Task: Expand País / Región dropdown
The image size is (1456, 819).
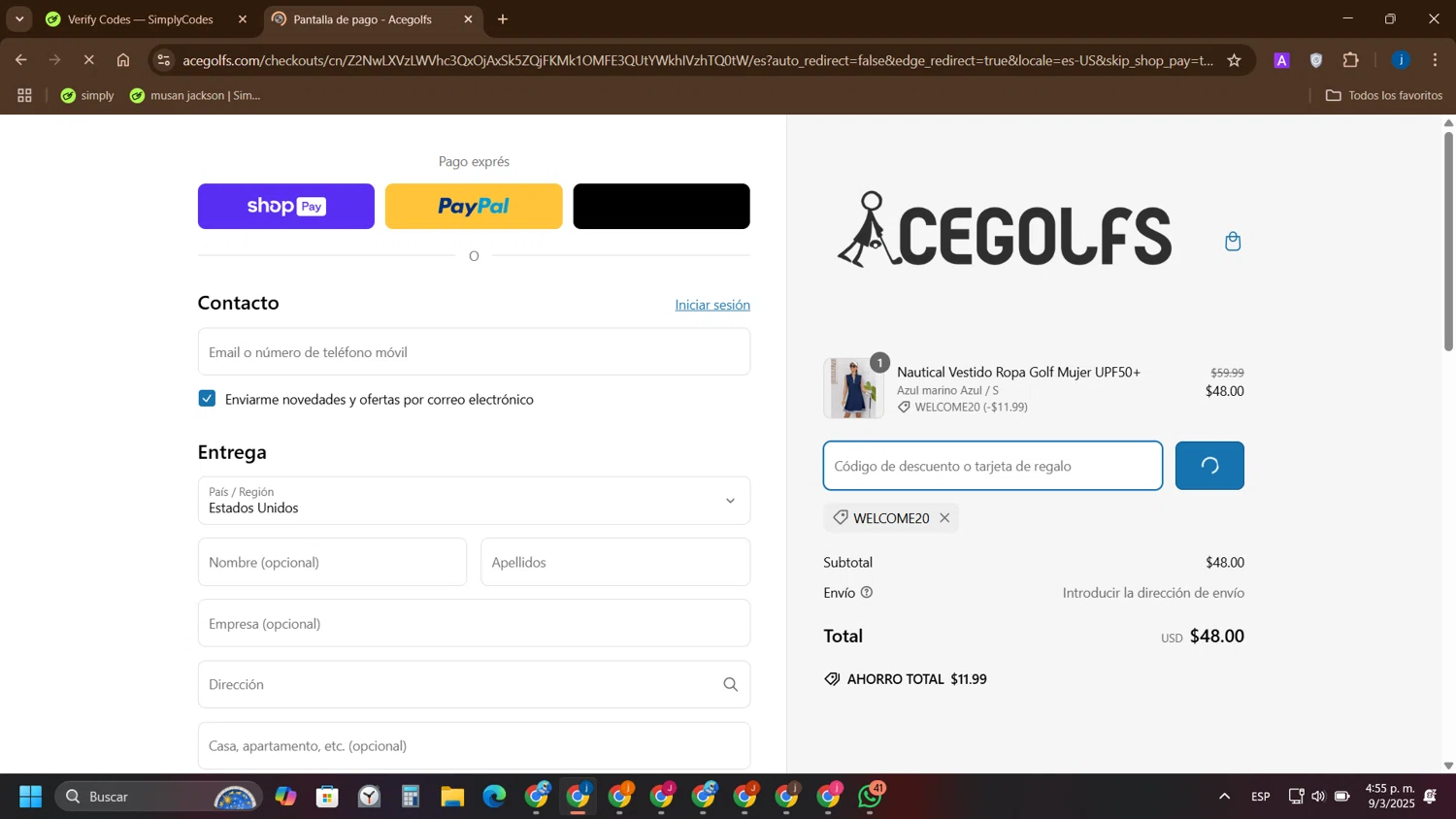Action: click(474, 501)
